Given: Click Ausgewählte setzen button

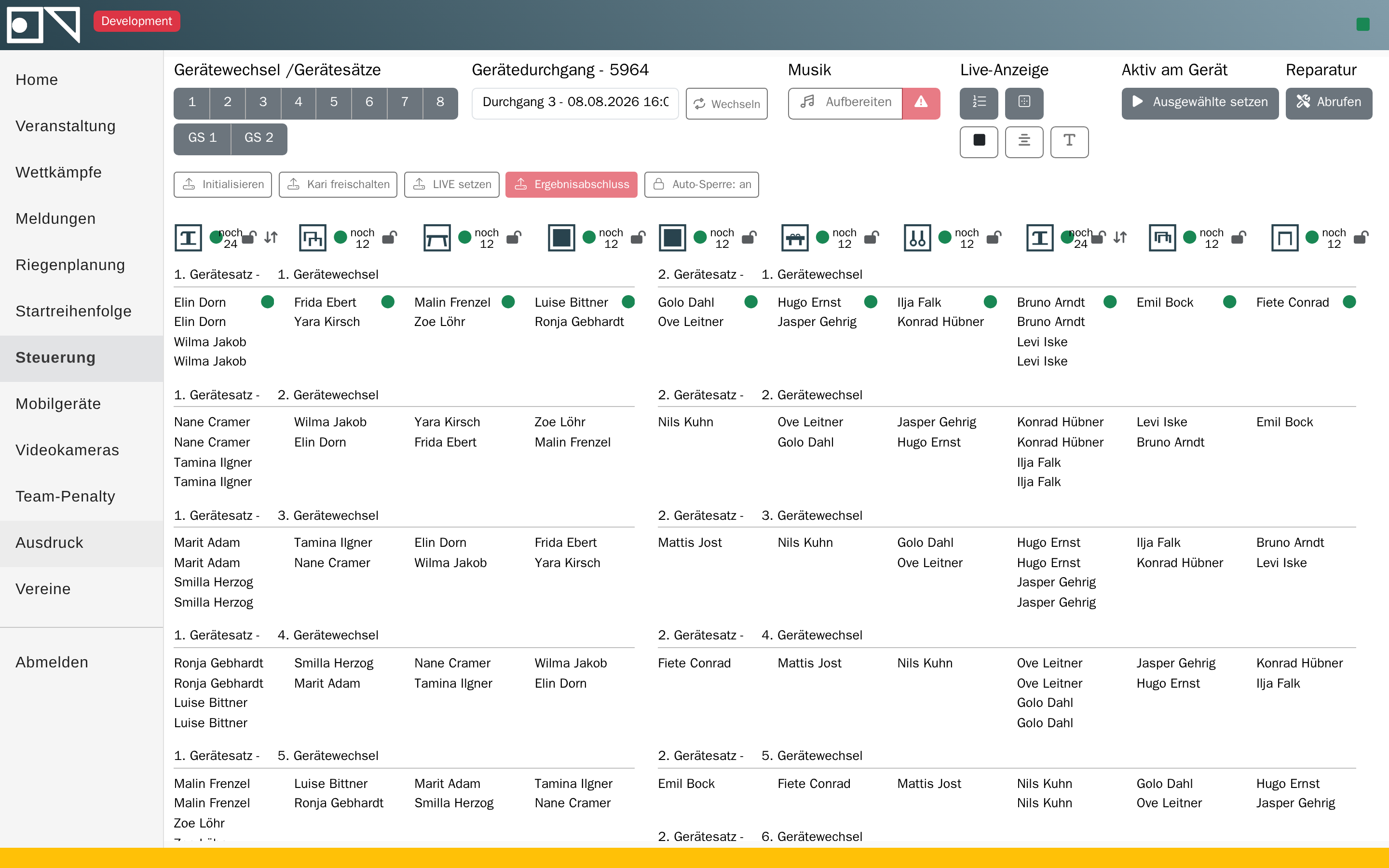Looking at the screenshot, I should 1199,103.
